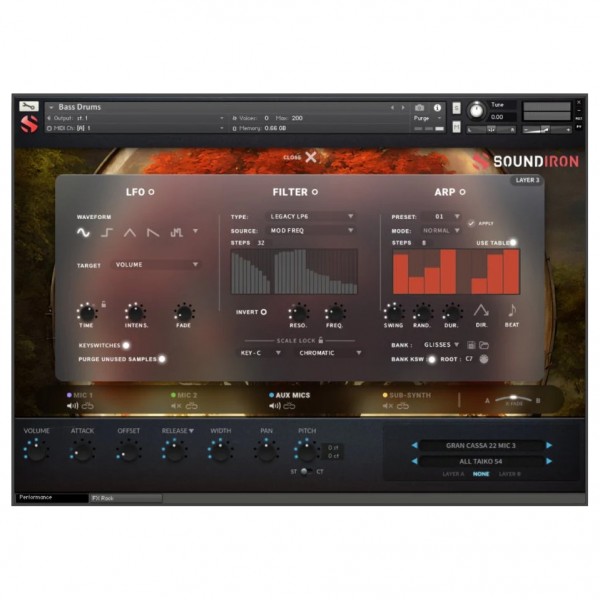The width and height of the screenshot is (600, 600).
Task: Toggle the USE TABLE switch
Action: click(x=513, y=242)
